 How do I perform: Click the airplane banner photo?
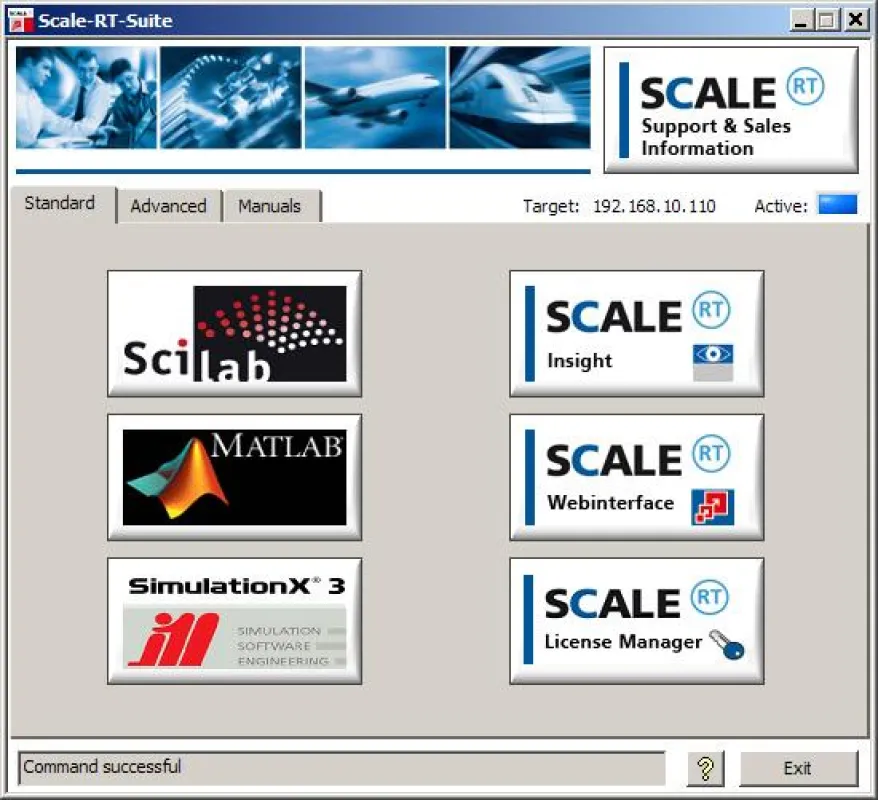(x=375, y=97)
